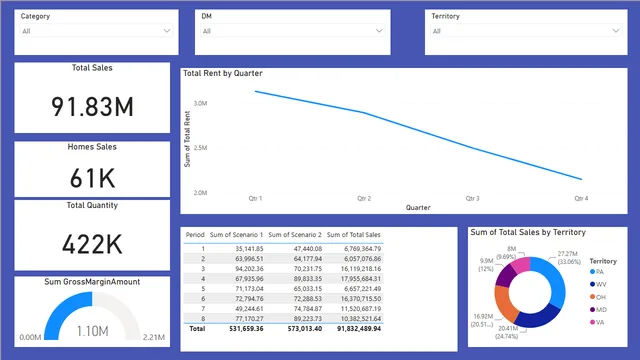
Task: Click the Total Rent by Quarter title
Action: click(222, 73)
